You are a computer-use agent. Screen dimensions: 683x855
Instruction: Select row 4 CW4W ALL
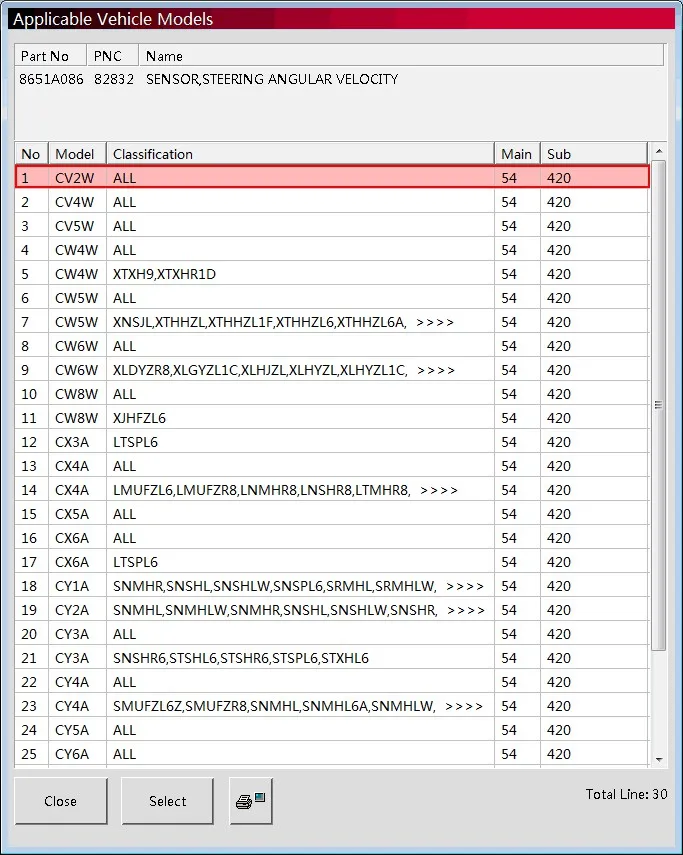click(x=332, y=250)
